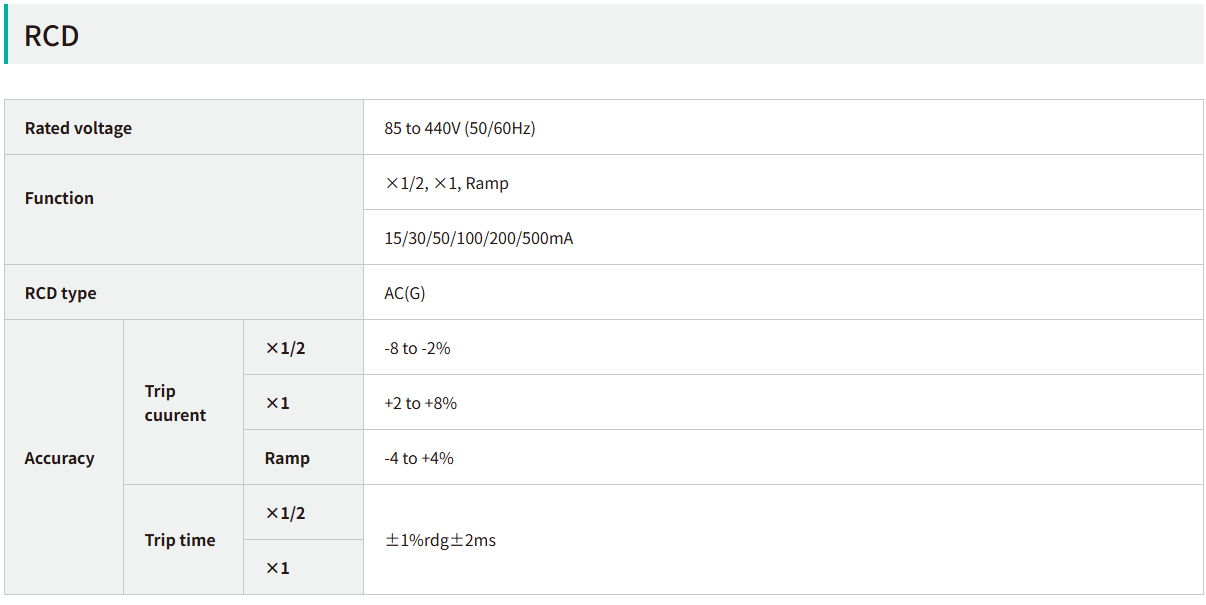
Task: Click the AC(G) value cell
Action: tap(405, 293)
